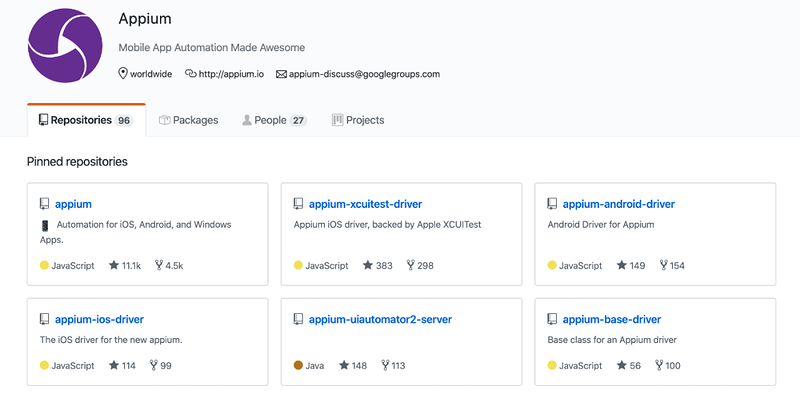Click the Appium organization name heading

click(145, 19)
